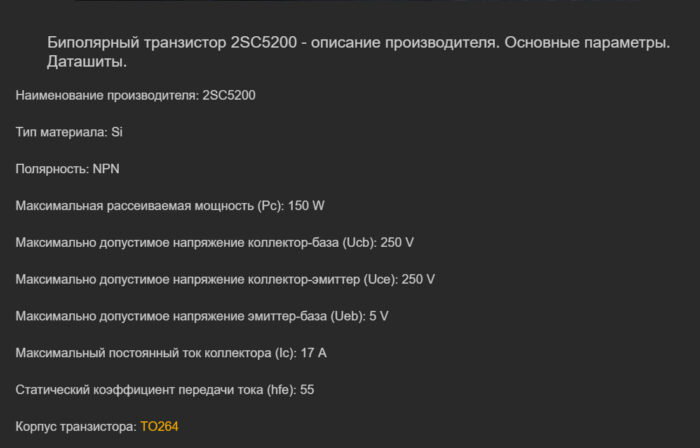Click the "Наименование производителя" label
Screen dimensions: 700x448
[106, 95]
